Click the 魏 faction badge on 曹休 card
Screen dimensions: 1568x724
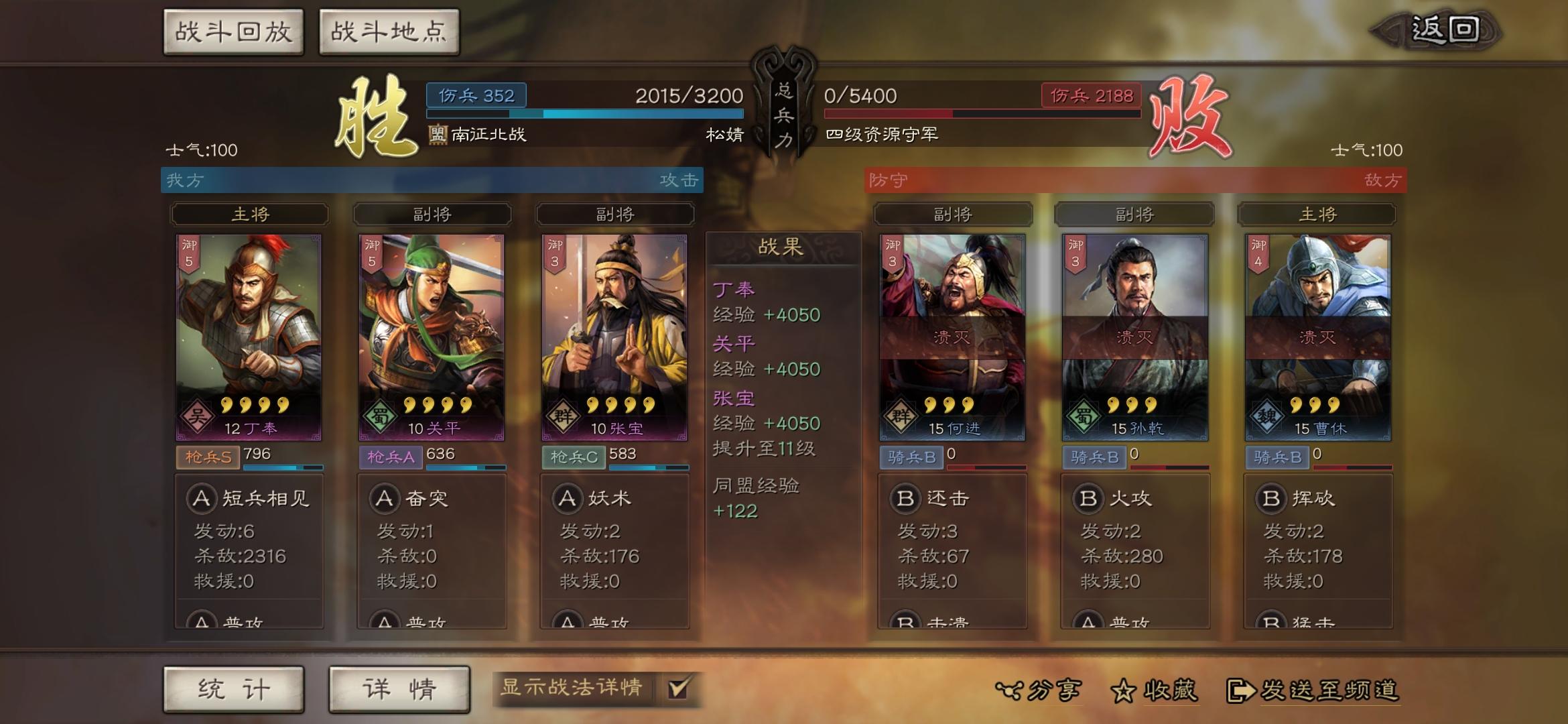click(x=1266, y=417)
